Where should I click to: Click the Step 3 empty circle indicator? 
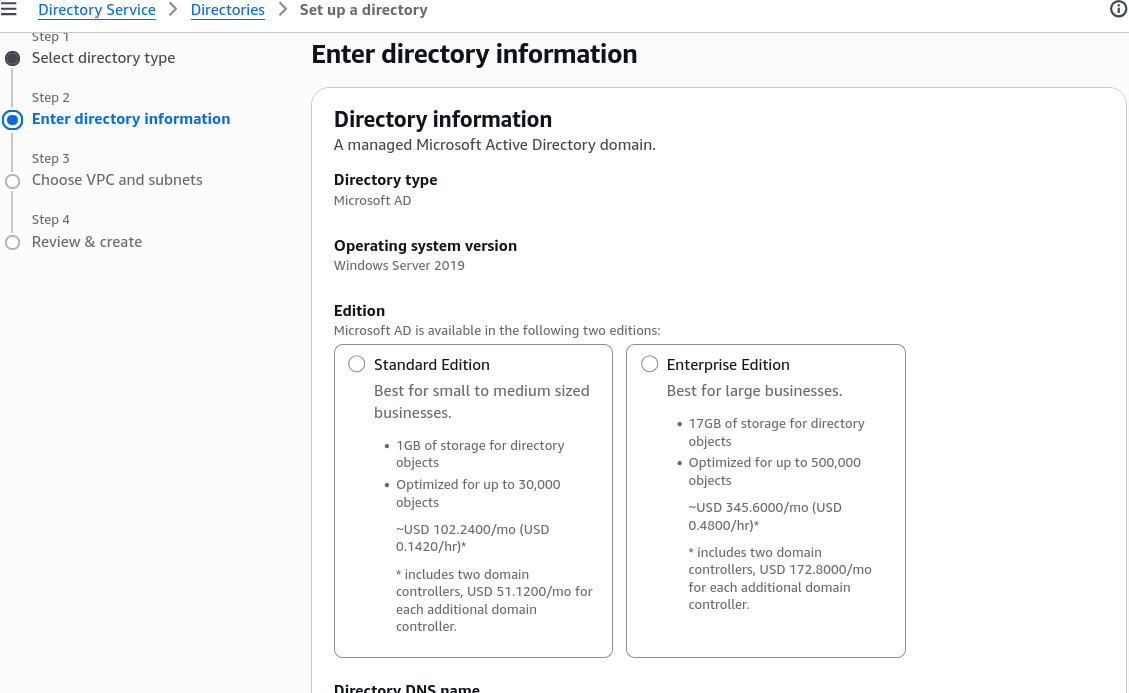pyautogui.click(x=12, y=181)
